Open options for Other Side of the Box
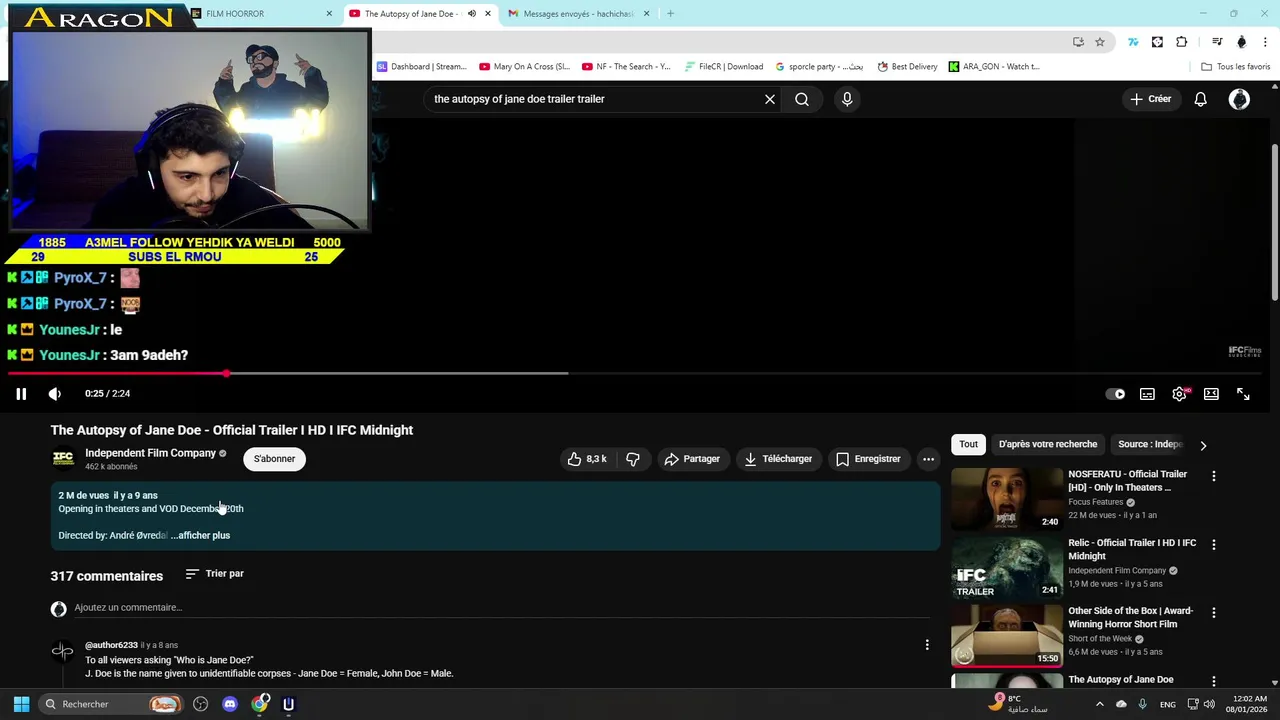1280x720 pixels. click(1214, 613)
